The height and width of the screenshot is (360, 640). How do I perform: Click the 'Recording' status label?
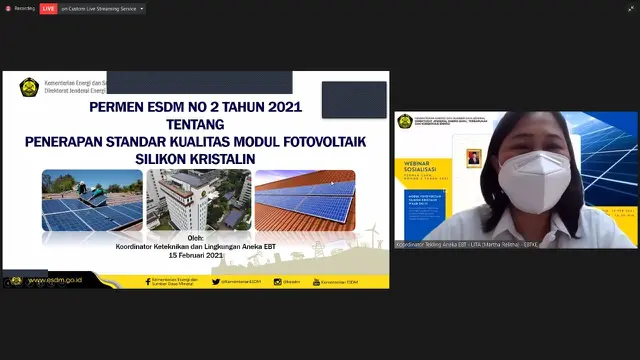(24, 8)
